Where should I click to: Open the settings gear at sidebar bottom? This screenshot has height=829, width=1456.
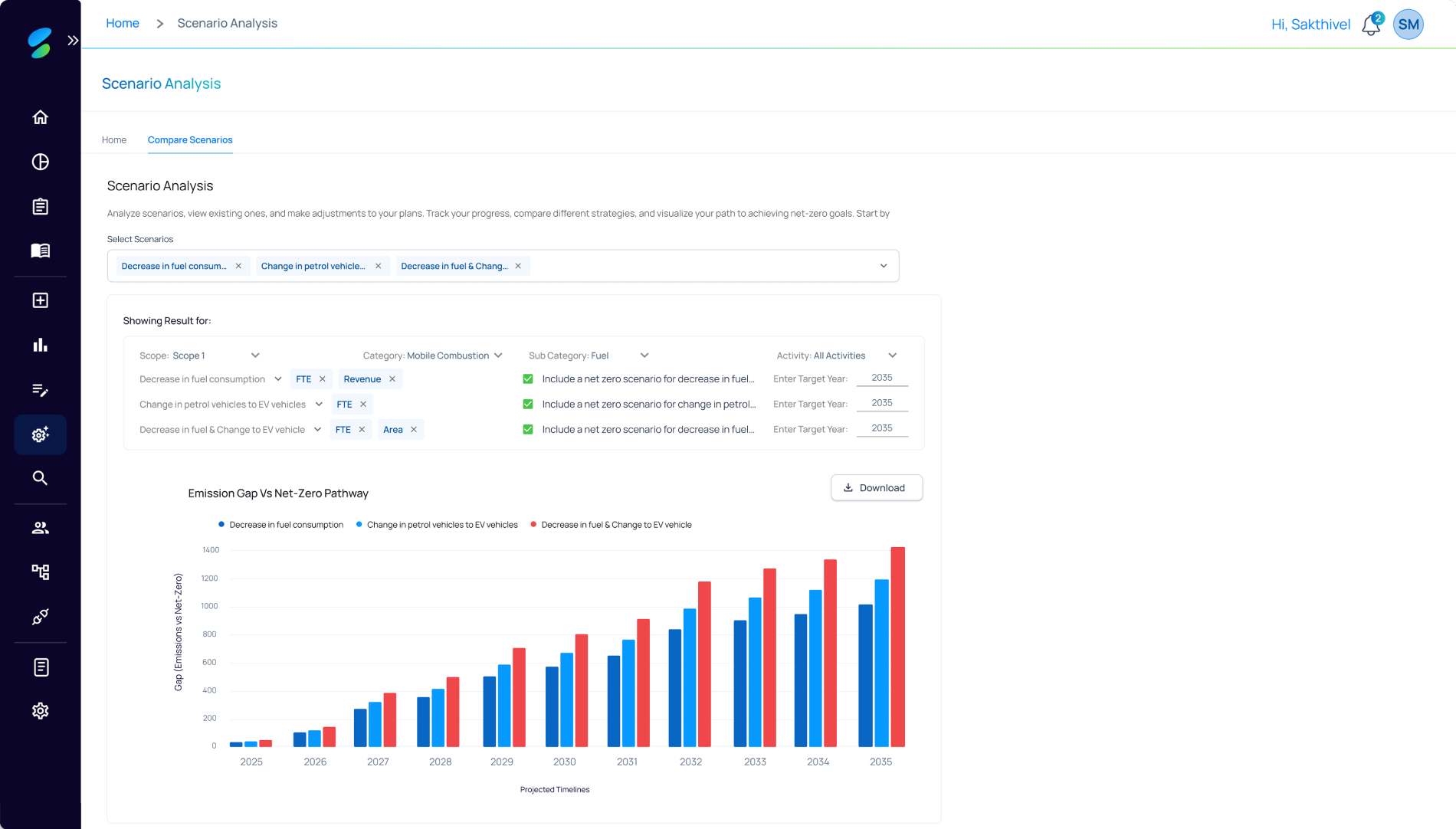coord(41,711)
